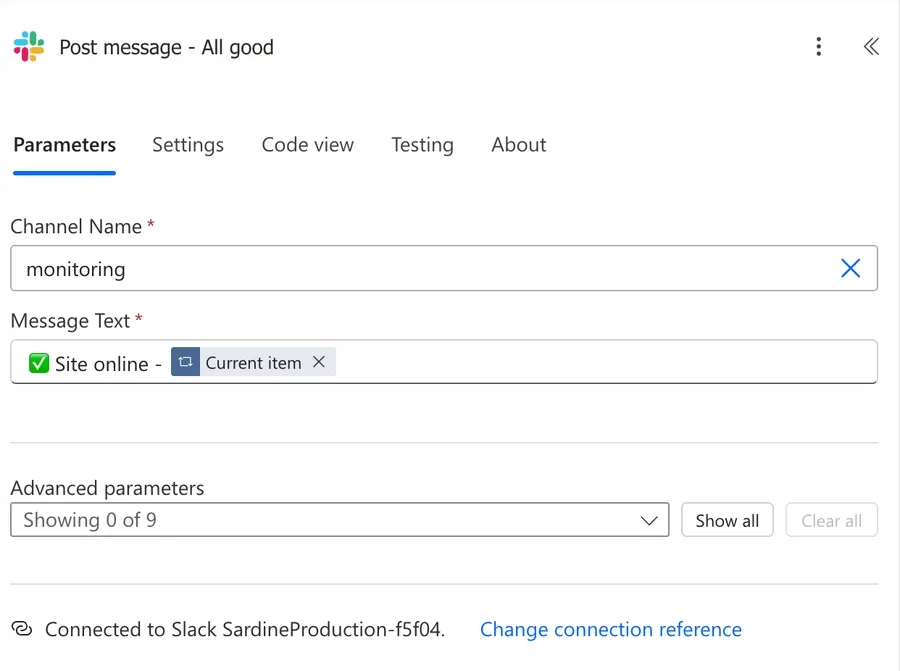Image resolution: width=900 pixels, height=671 pixels.
Task: Click the connection link icon
Action: point(22,629)
